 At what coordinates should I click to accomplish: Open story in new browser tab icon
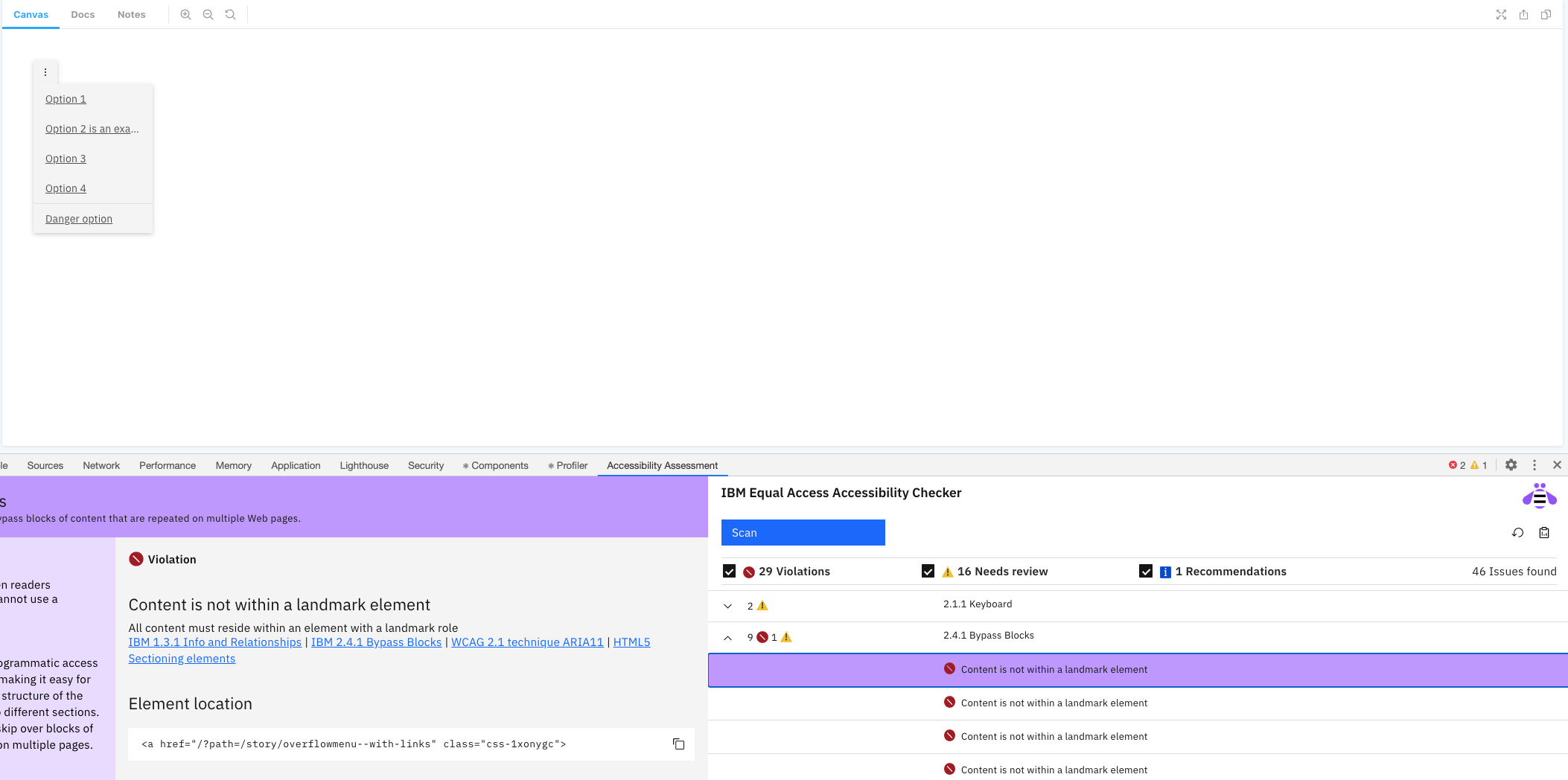pos(1546,14)
